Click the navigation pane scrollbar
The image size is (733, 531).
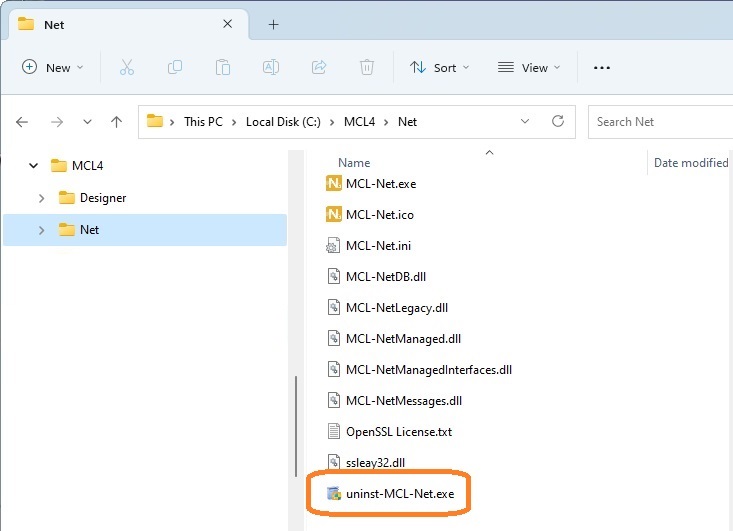click(x=296, y=426)
